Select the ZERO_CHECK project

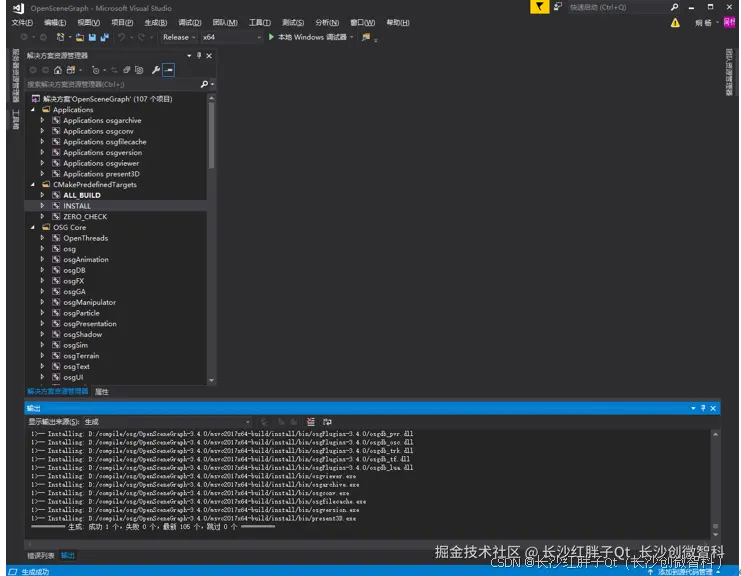click(85, 217)
